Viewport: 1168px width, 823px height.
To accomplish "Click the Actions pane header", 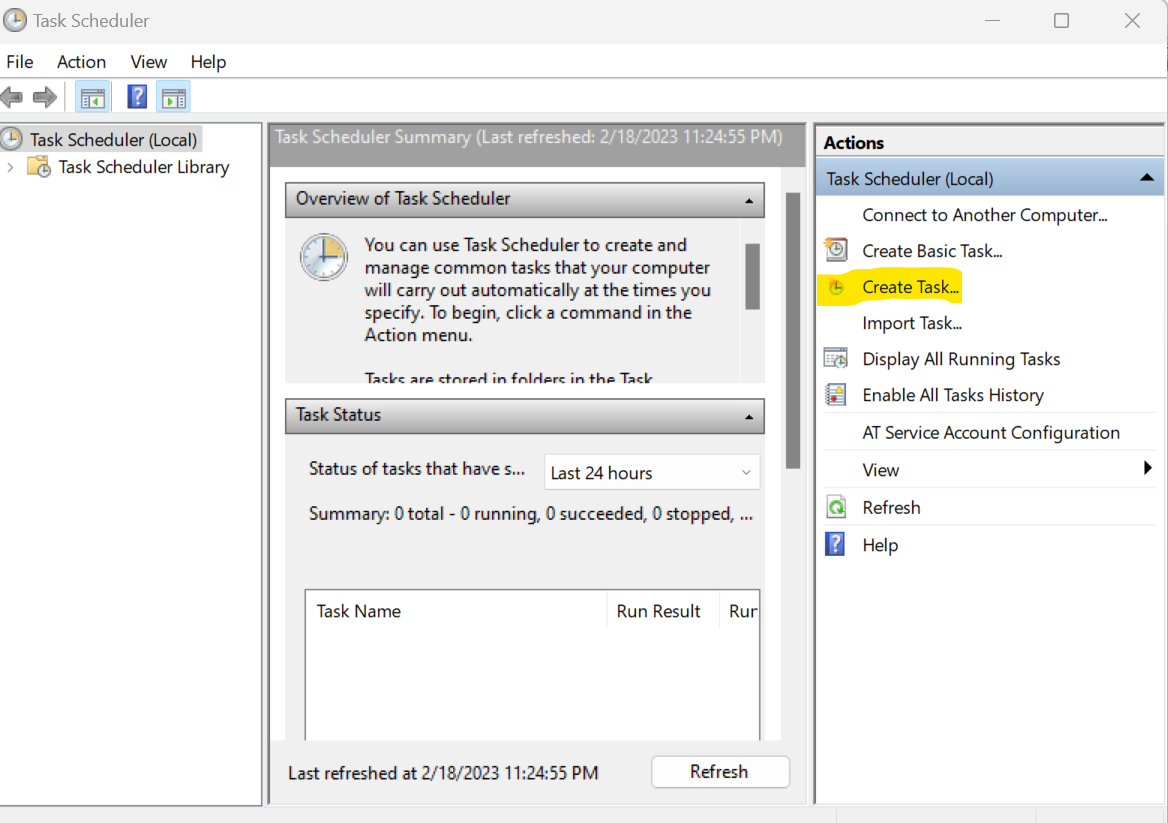I will pos(989,142).
